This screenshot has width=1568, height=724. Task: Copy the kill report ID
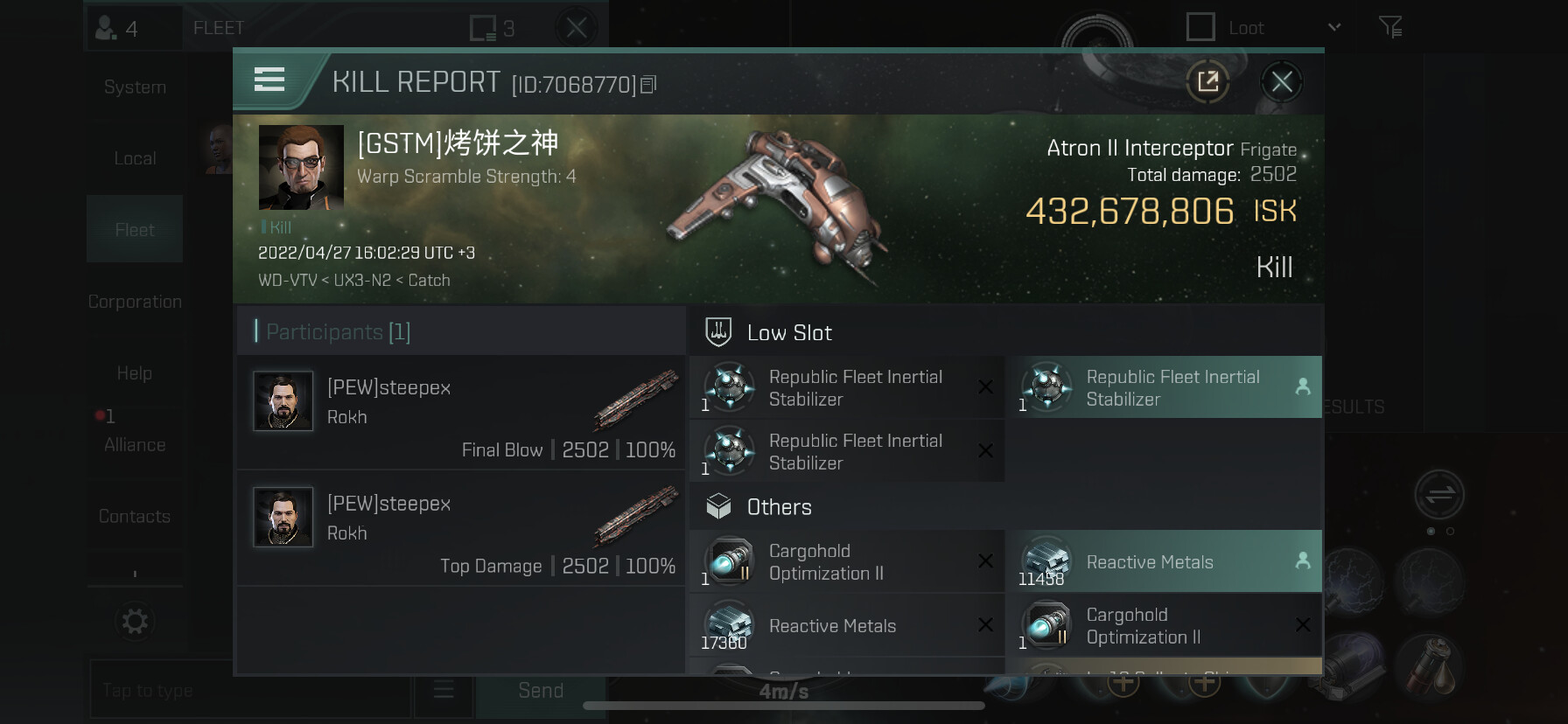point(648,85)
